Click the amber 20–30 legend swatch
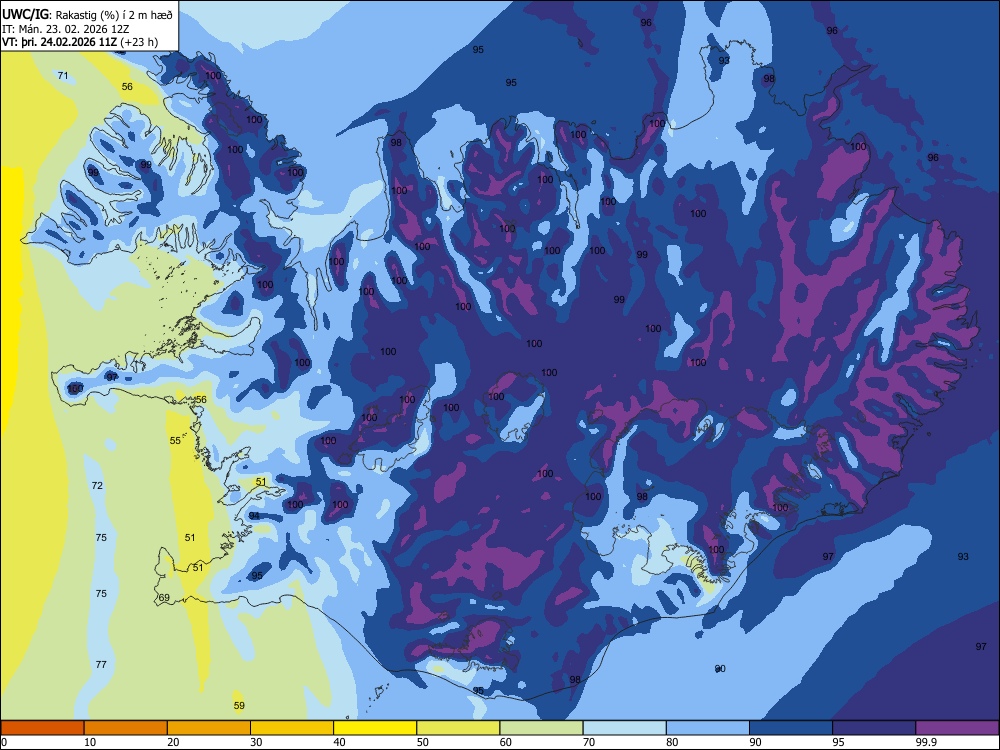 coord(209,728)
